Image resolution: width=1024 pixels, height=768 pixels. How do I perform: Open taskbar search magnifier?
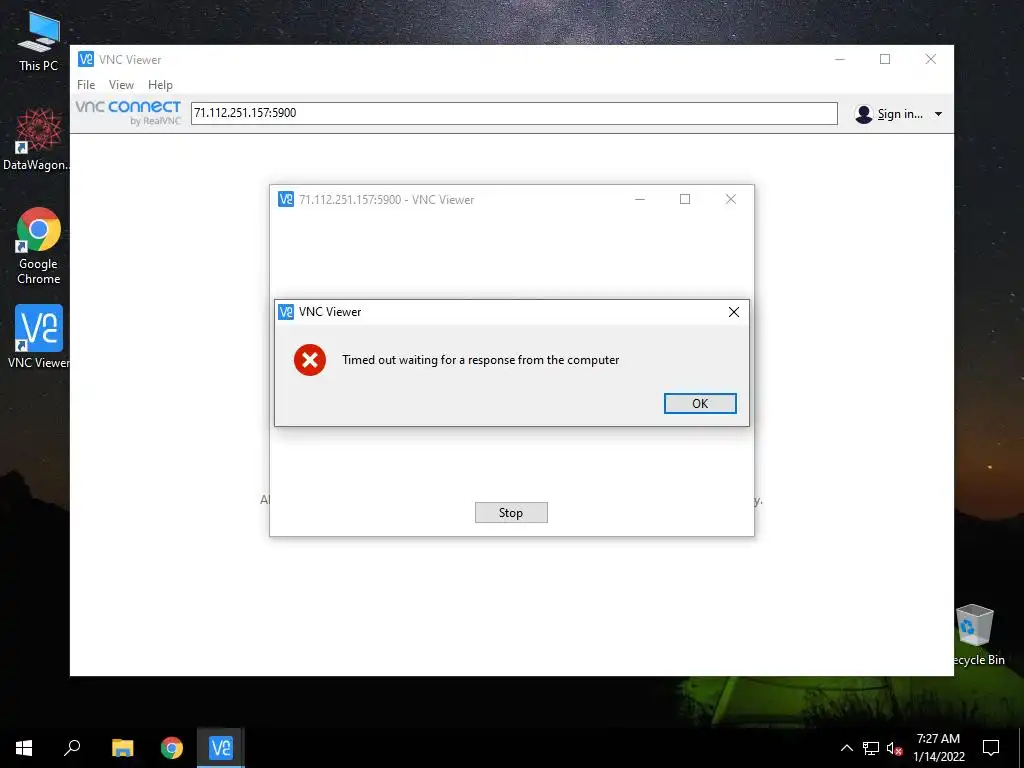(72, 748)
